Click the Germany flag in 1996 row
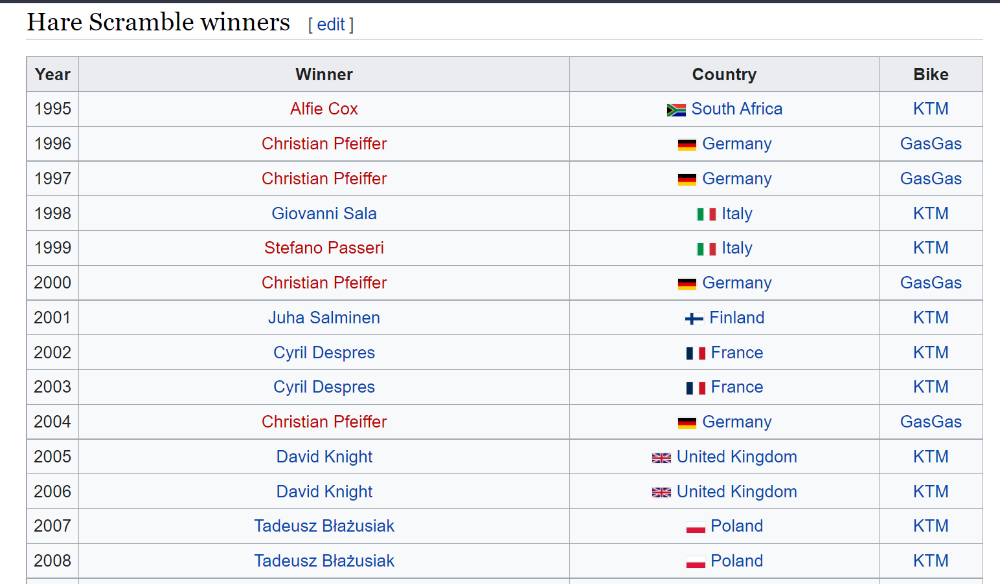The width and height of the screenshot is (1000, 584). (x=687, y=145)
